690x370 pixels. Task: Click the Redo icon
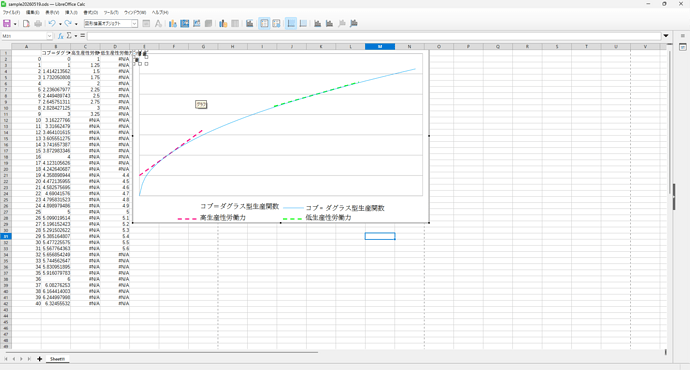[x=68, y=24]
